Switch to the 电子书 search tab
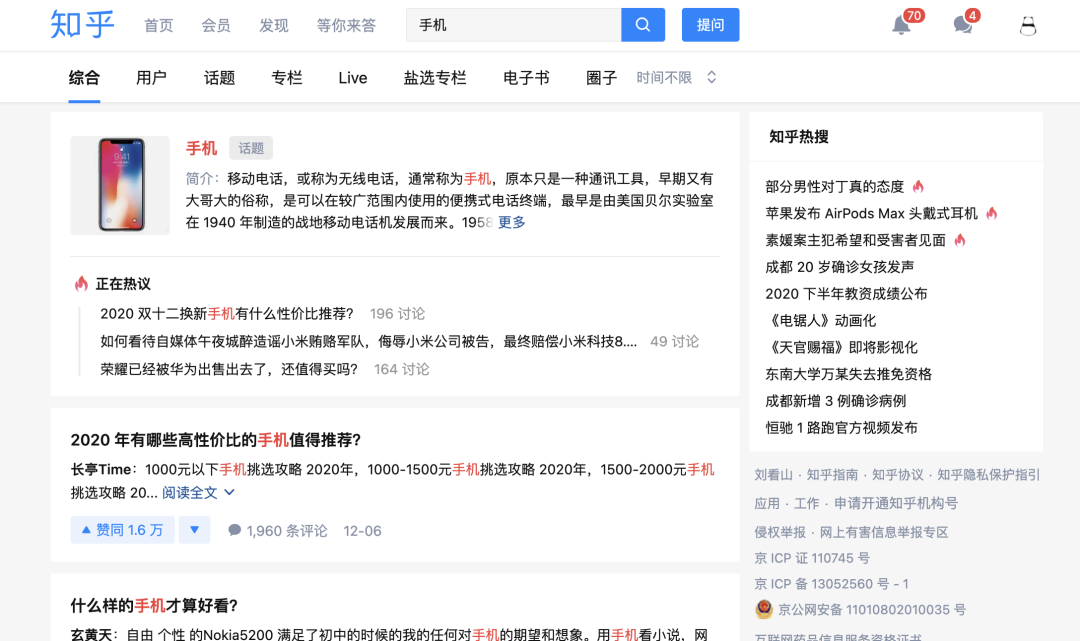1080x641 pixels. tap(526, 78)
